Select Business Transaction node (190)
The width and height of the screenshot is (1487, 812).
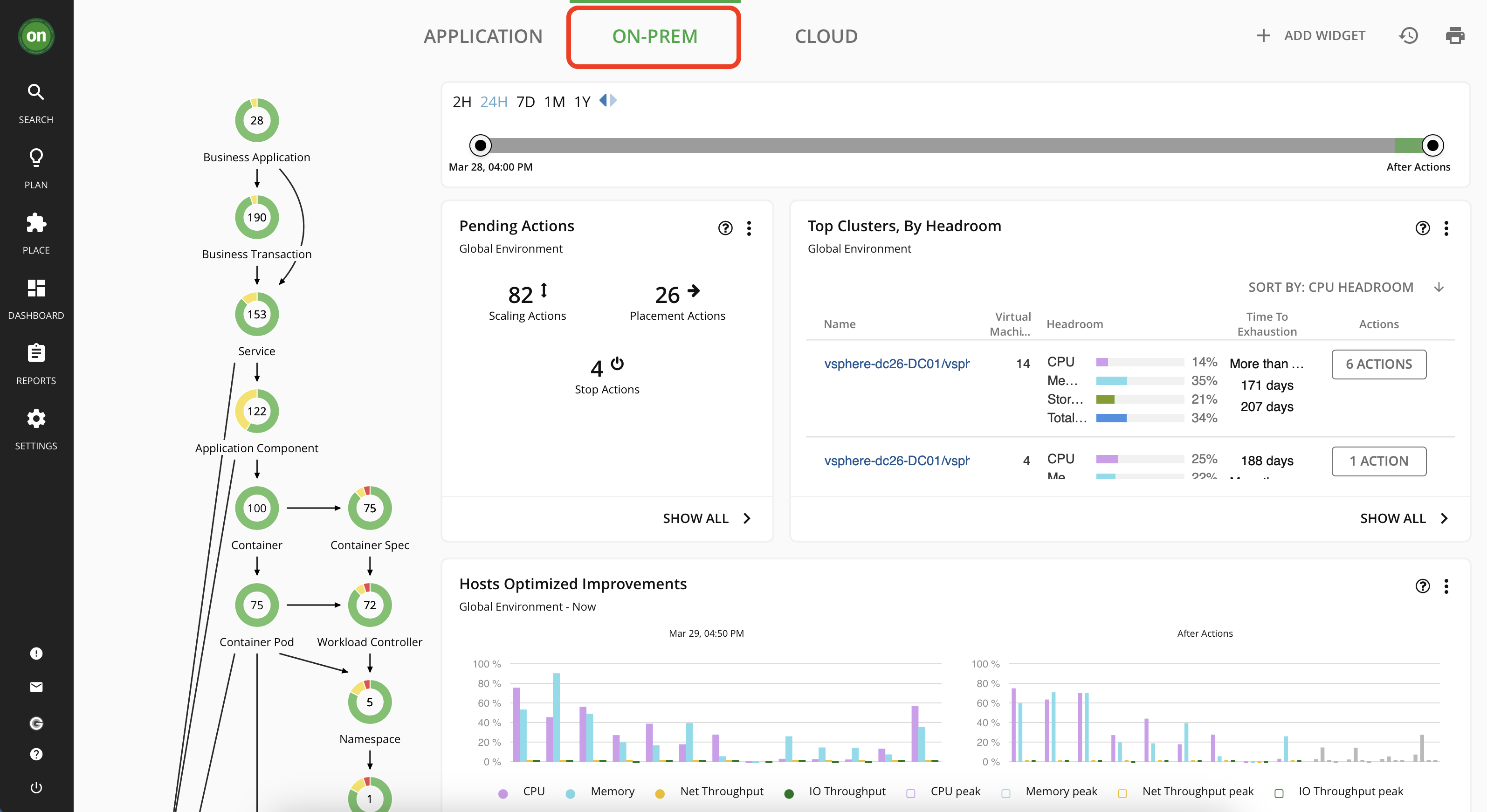pyautogui.click(x=256, y=217)
